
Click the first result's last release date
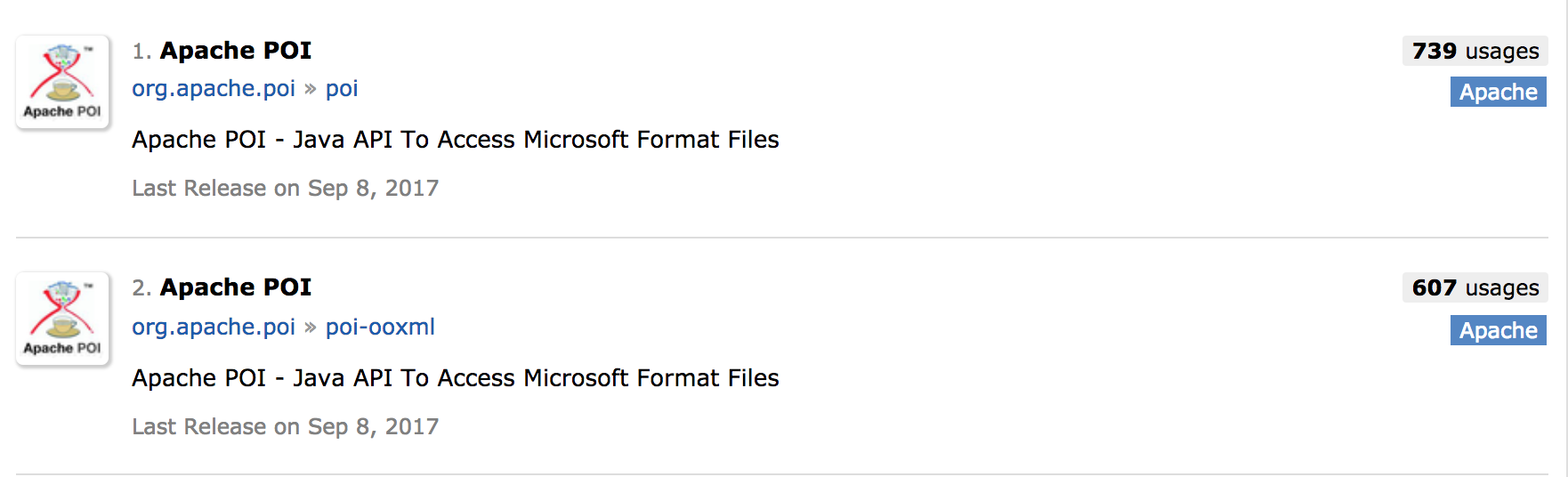[x=286, y=189]
